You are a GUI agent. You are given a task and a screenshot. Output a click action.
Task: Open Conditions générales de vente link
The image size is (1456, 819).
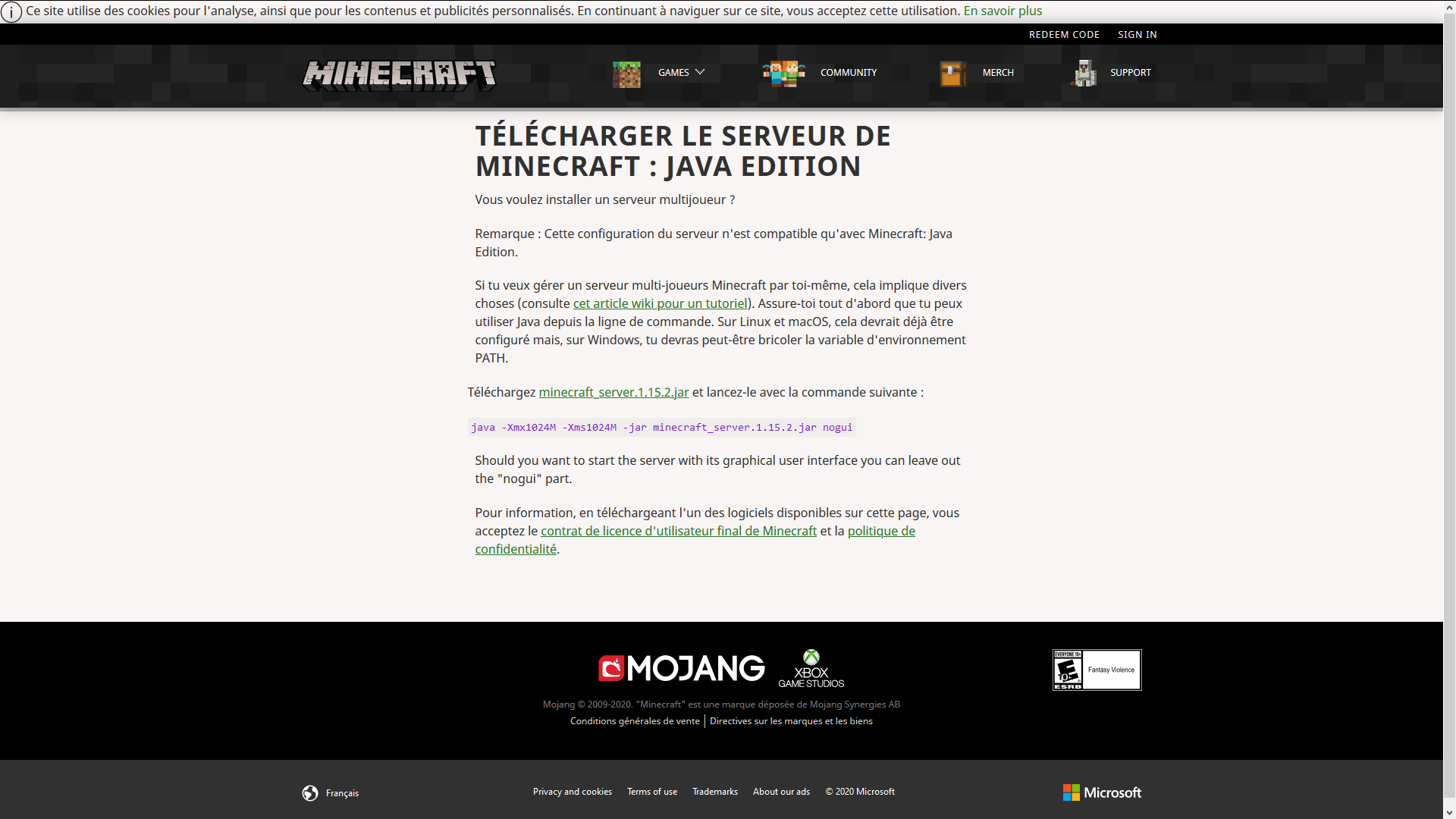(x=635, y=721)
